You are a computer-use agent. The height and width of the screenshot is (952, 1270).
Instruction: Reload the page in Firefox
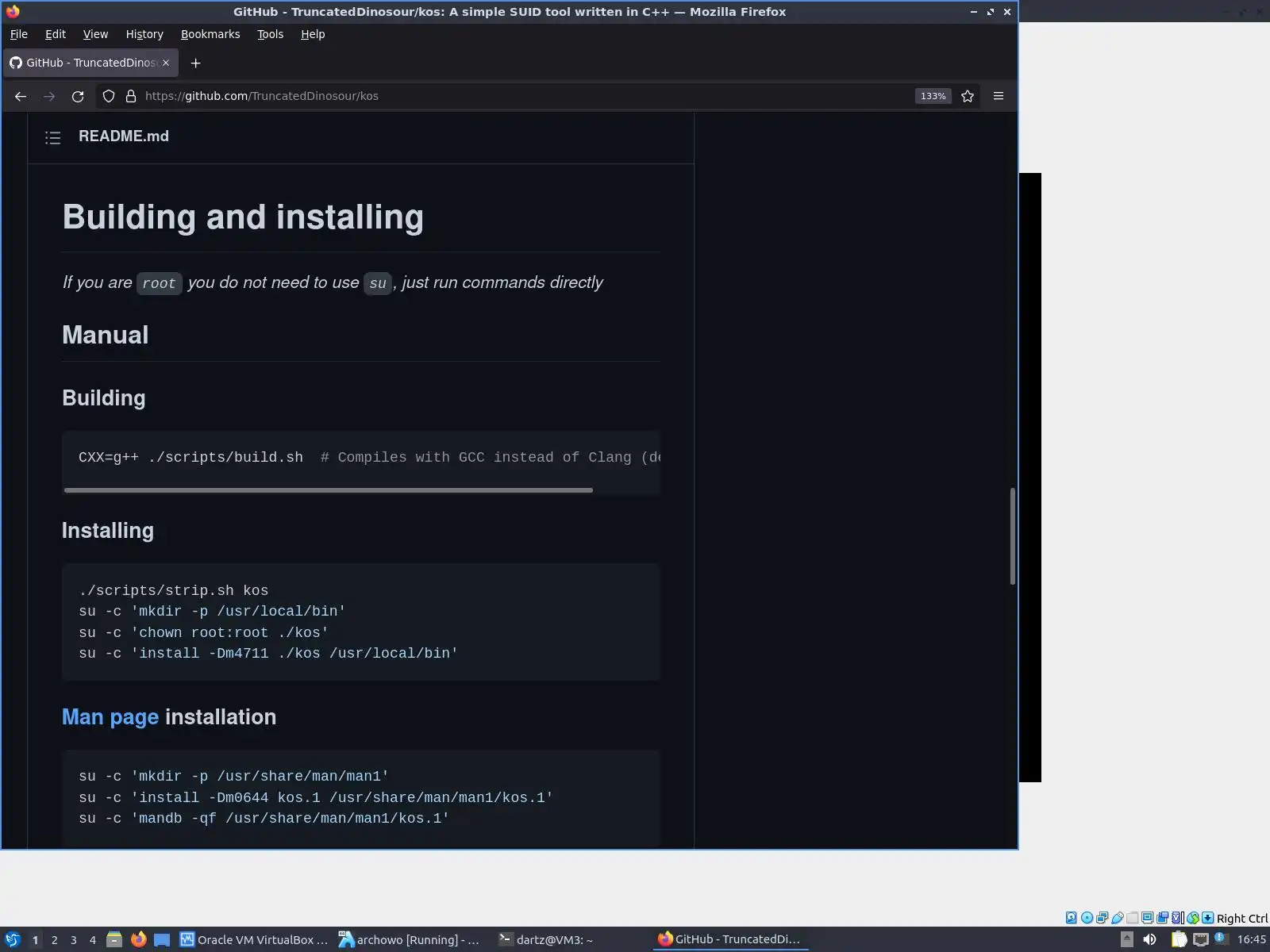click(x=78, y=96)
